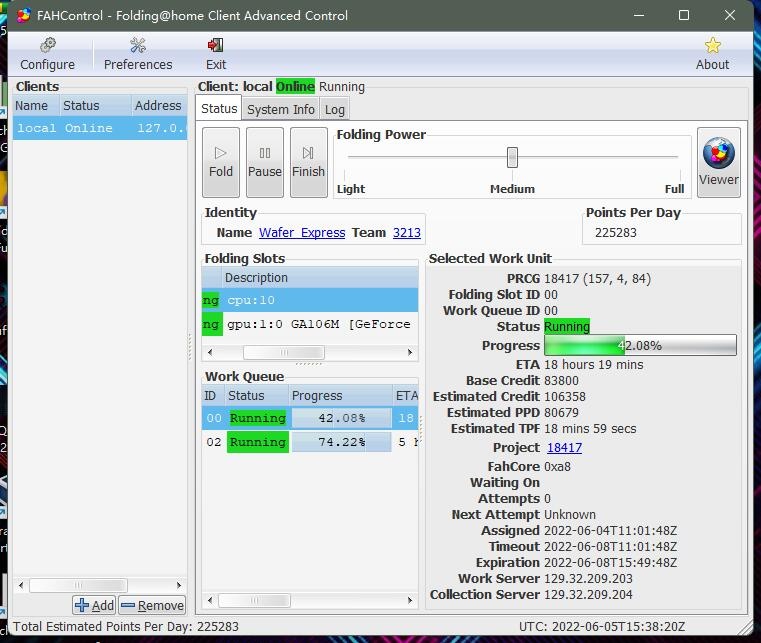Sort clients by Name column
761x643 pixels.
36,105
